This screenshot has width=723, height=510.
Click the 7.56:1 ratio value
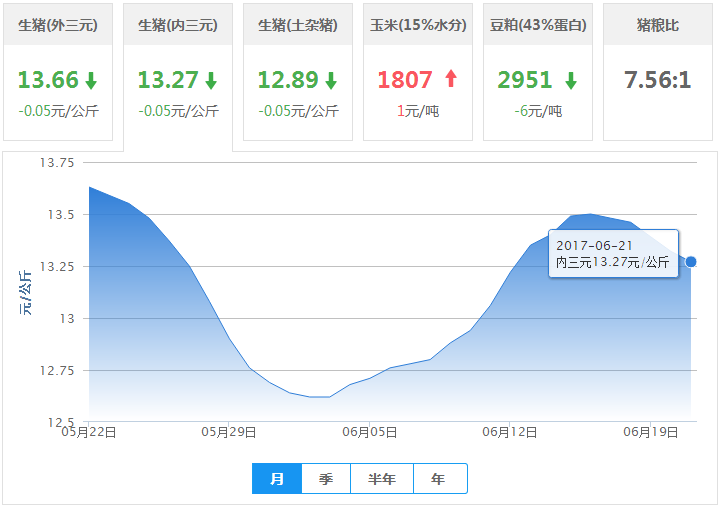(657, 80)
